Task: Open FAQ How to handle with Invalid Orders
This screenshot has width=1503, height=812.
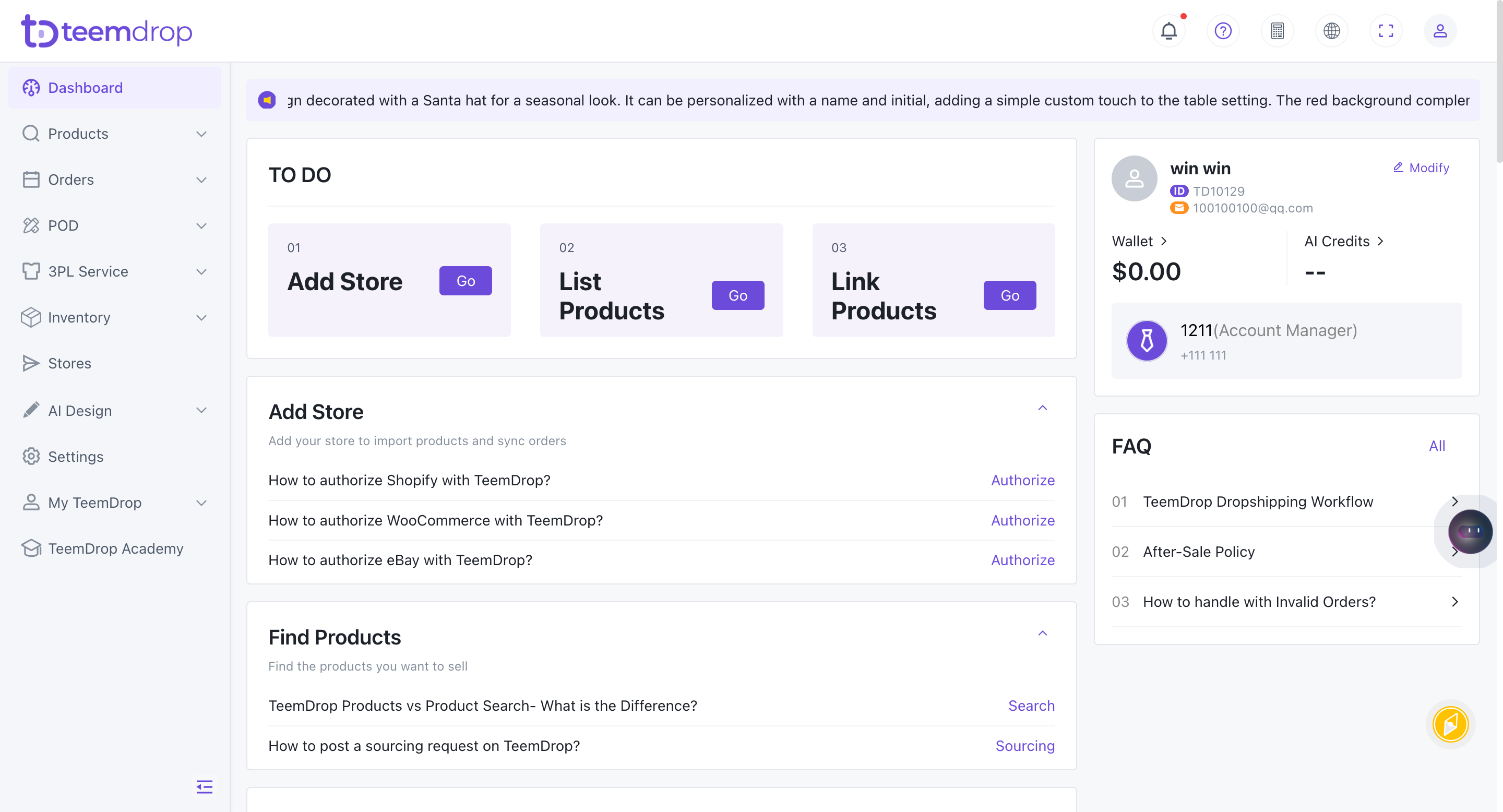Action: (1286, 602)
